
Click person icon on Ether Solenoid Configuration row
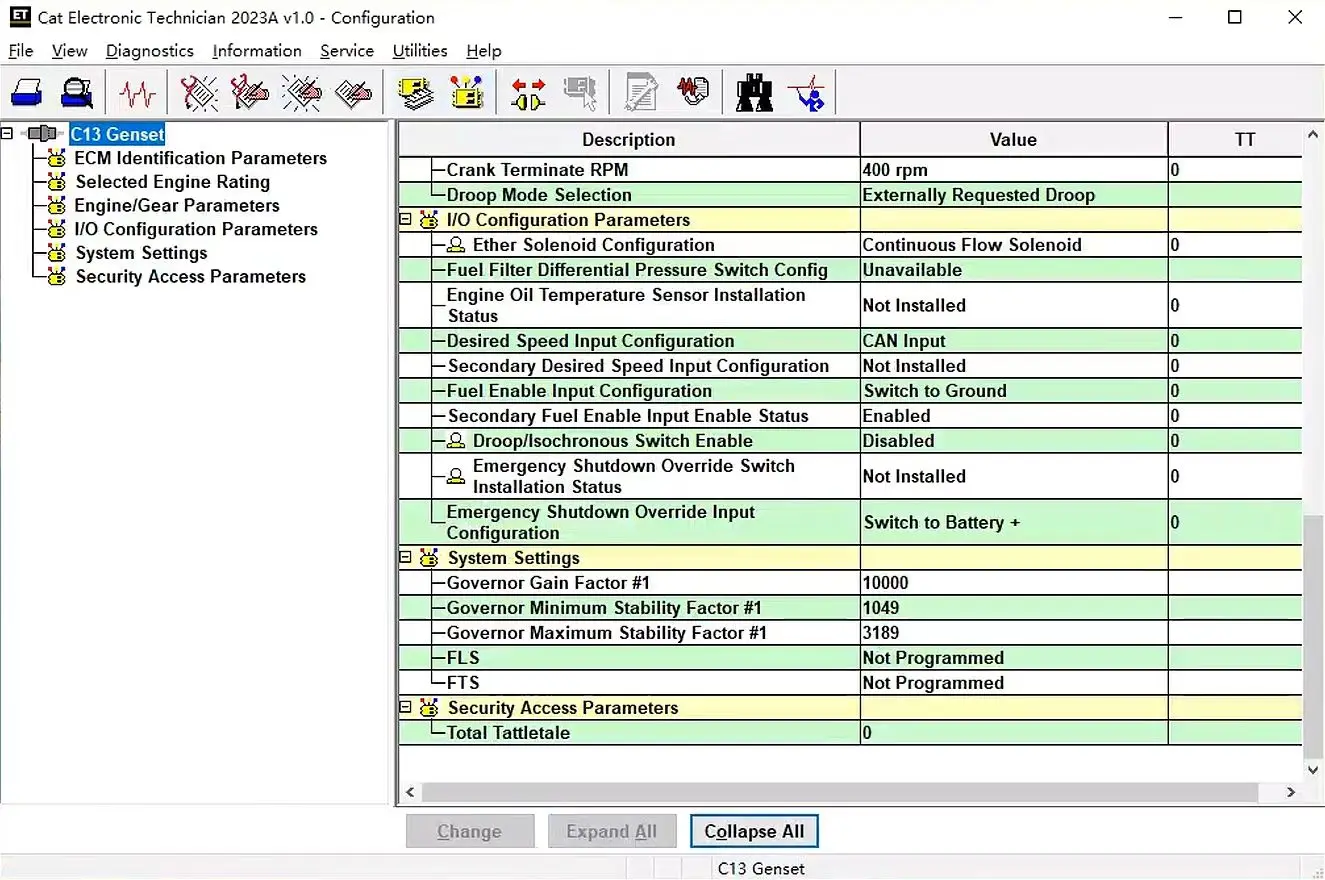coord(456,245)
